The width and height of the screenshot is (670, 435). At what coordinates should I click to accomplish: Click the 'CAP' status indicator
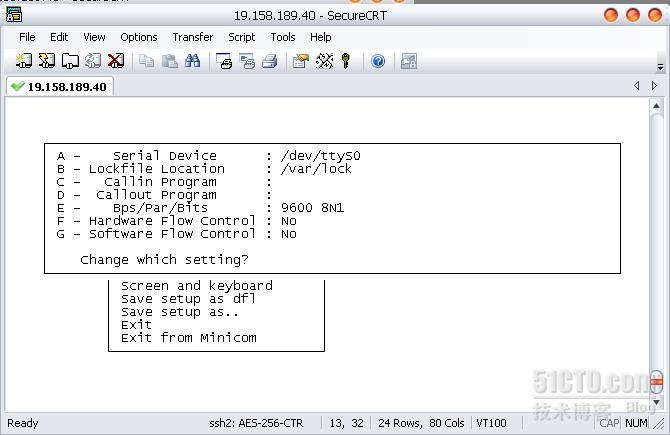tap(609, 423)
